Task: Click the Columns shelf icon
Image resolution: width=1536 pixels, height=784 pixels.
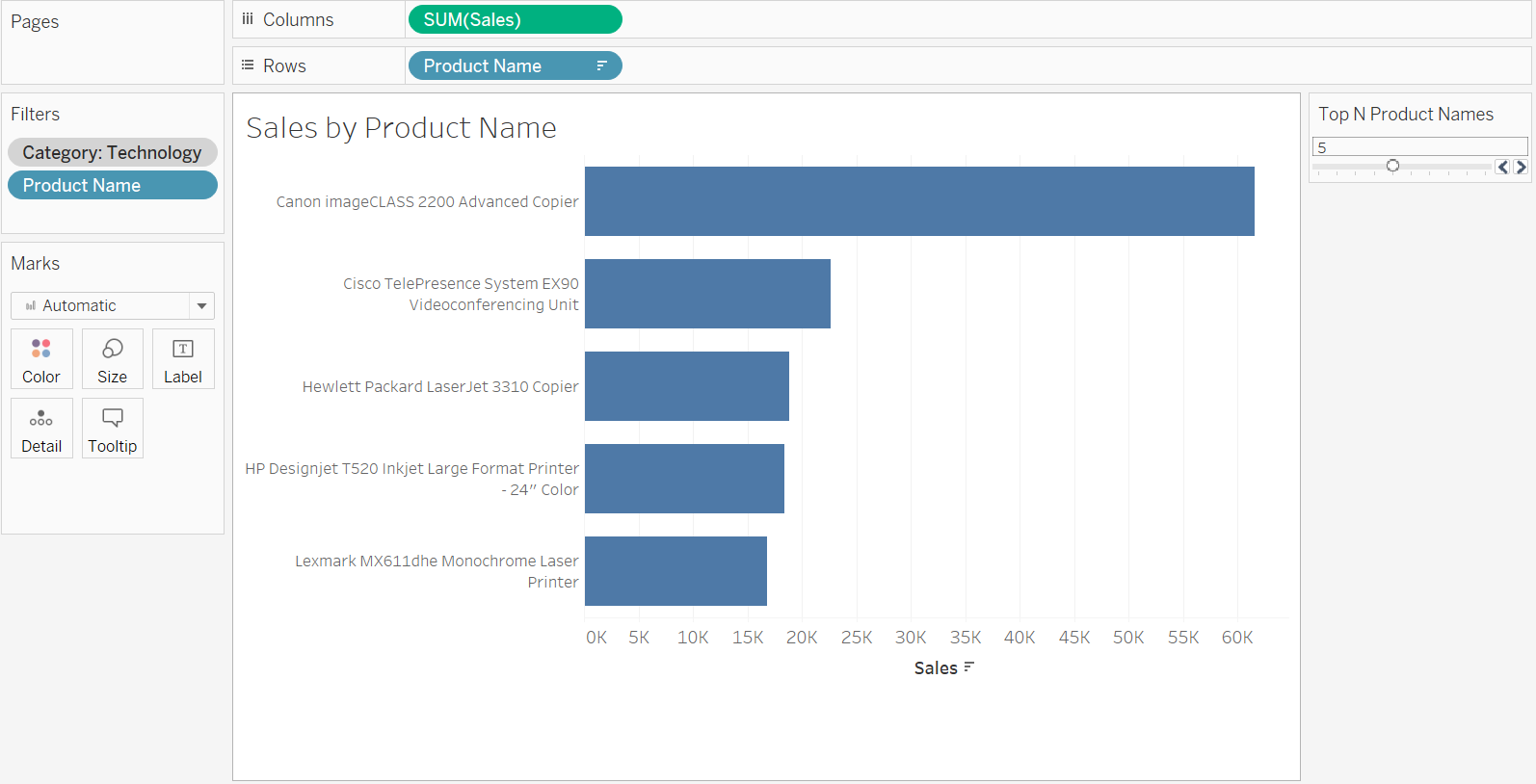Action: click(248, 19)
